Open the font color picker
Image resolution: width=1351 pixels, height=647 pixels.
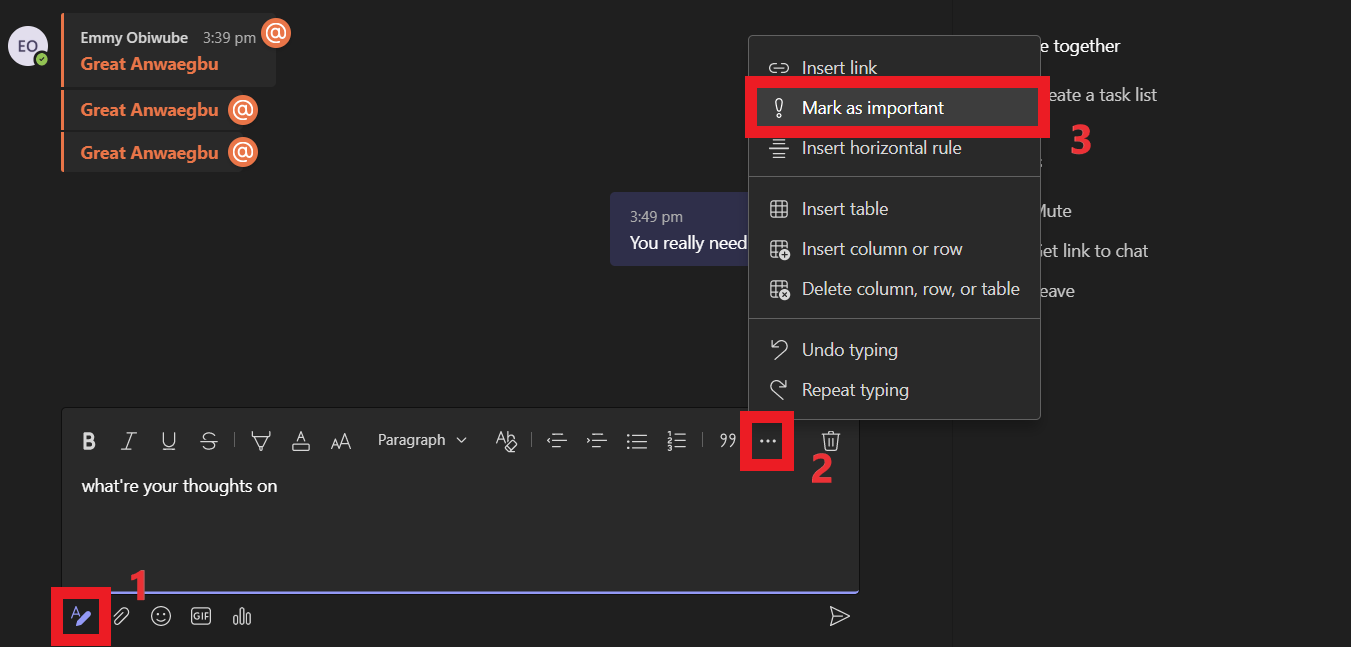pyautogui.click(x=301, y=440)
